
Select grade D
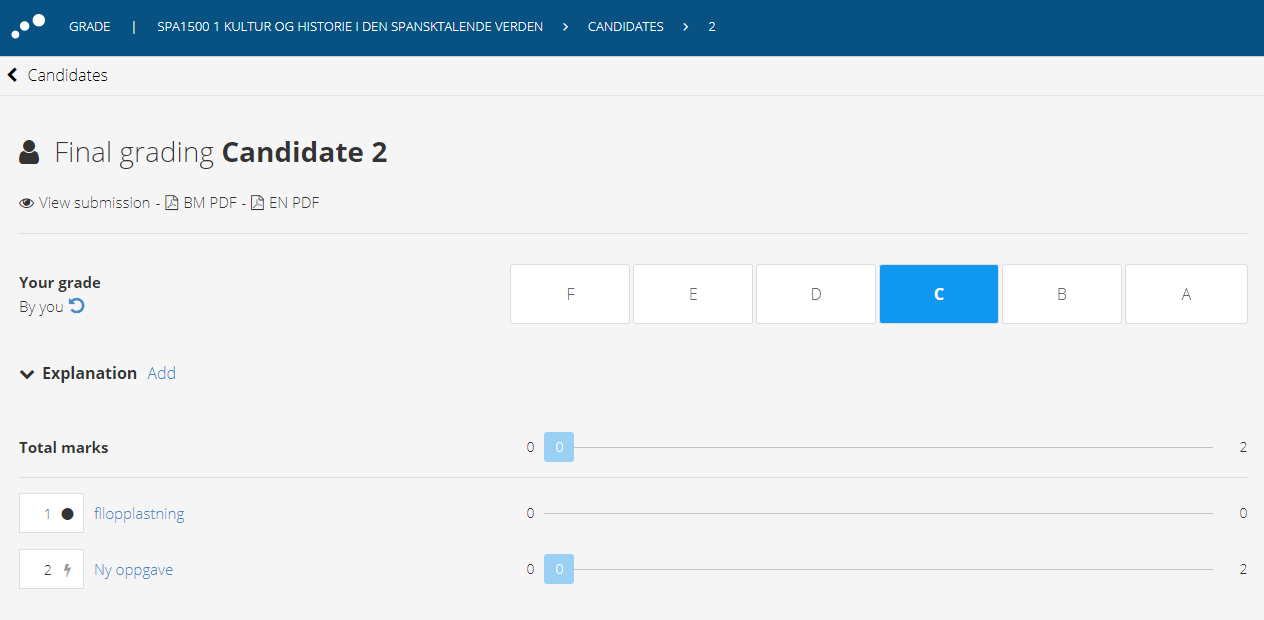(816, 294)
